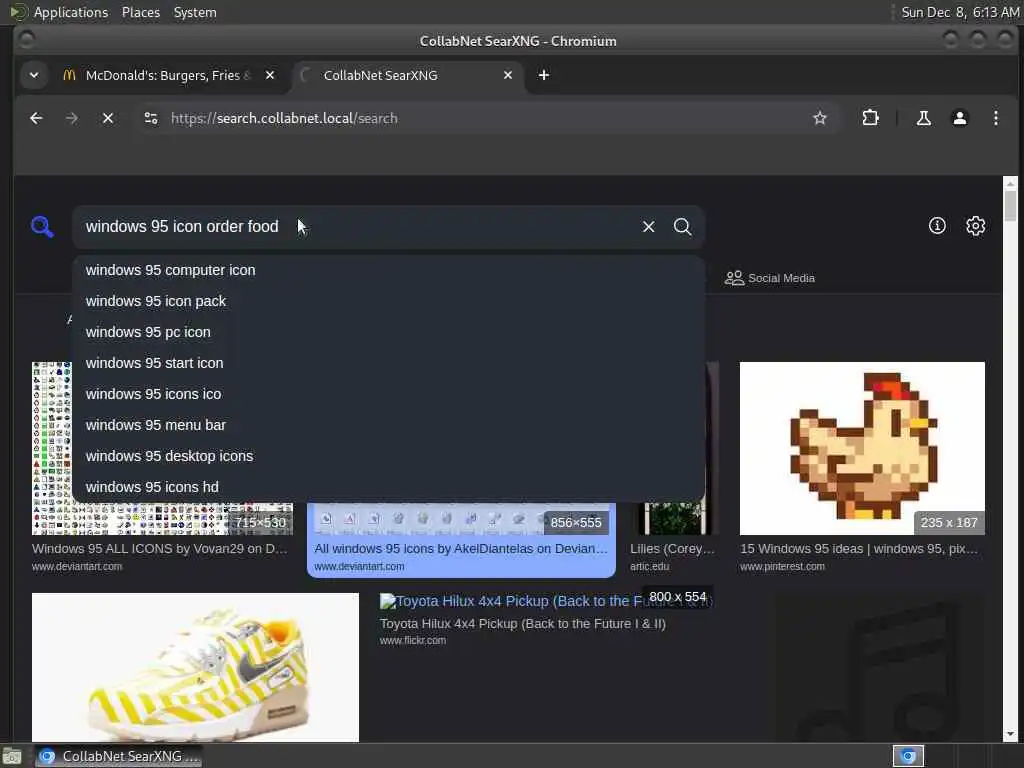This screenshot has width=1024, height=768.
Task: Open the Places menu
Action: tap(141, 12)
